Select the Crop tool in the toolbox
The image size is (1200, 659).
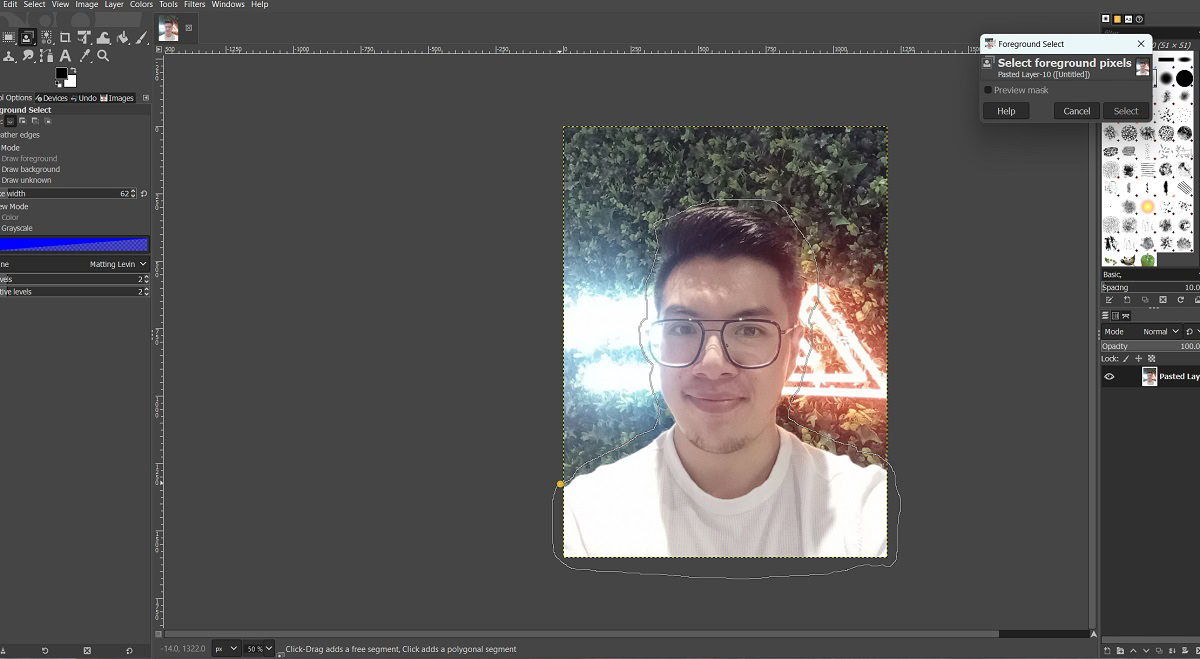click(x=65, y=38)
